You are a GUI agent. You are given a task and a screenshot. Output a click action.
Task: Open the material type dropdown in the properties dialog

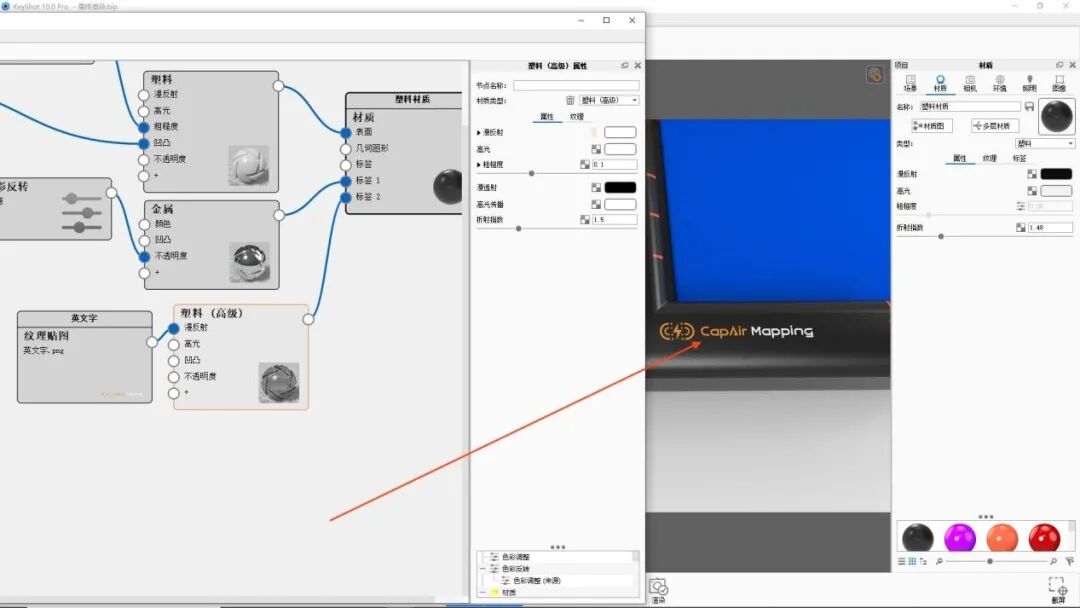pyautogui.click(x=608, y=100)
